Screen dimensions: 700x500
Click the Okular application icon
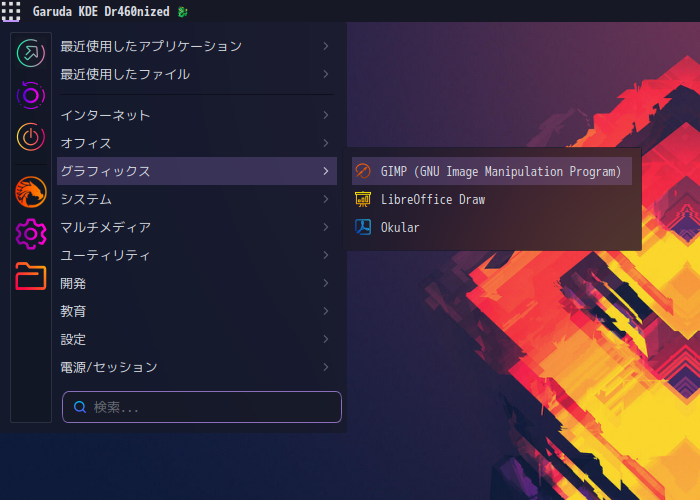point(363,227)
